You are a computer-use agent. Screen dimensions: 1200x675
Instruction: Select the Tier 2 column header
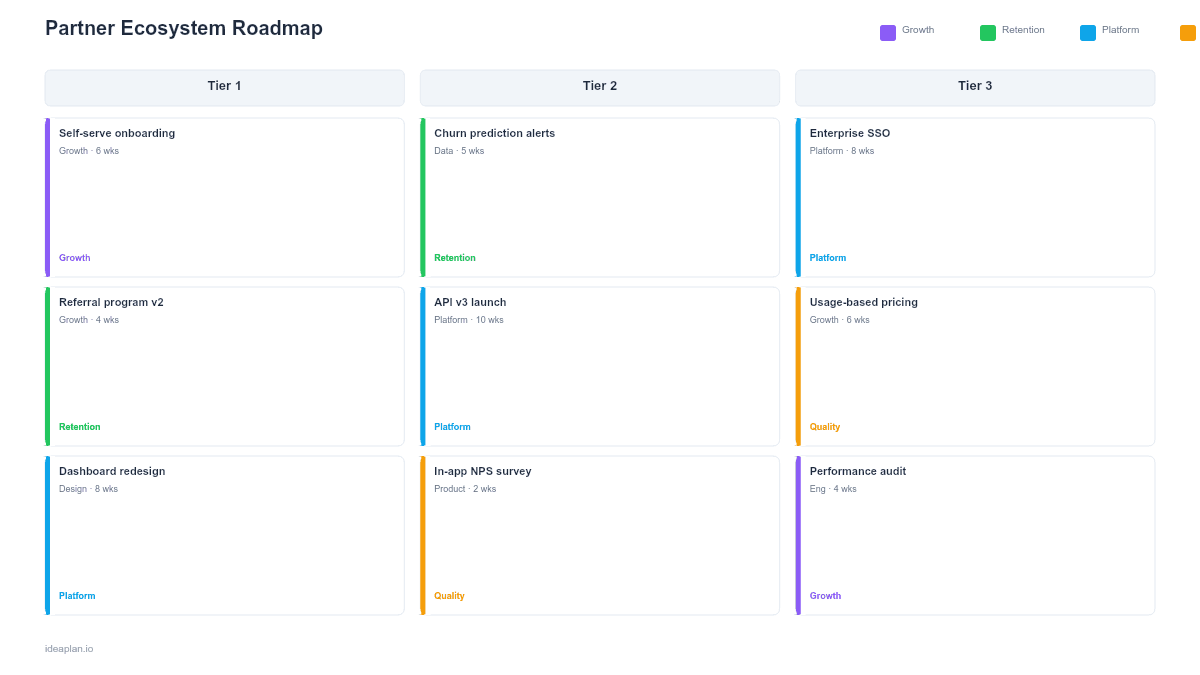click(x=600, y=87)
